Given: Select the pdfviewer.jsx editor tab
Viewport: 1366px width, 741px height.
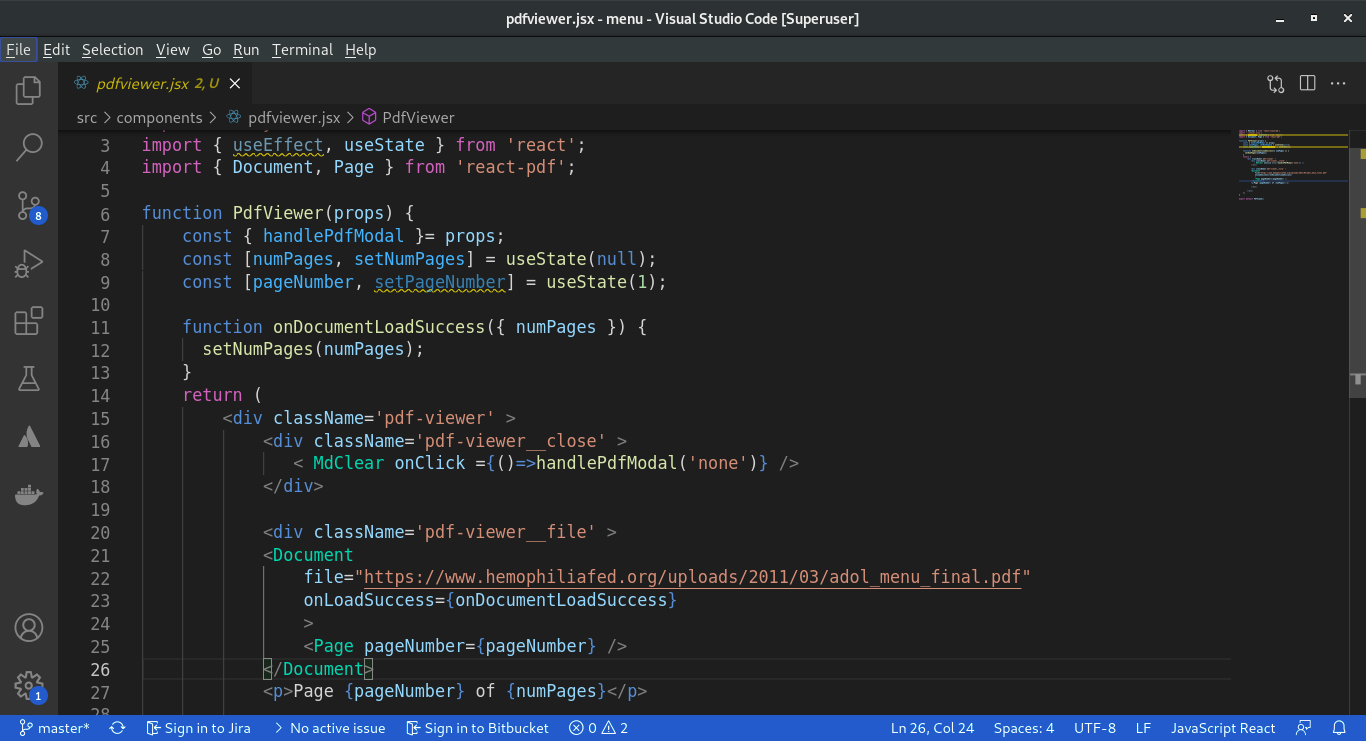Looking at the screenshot, I should pyautogui.click(x=155, y=84).
